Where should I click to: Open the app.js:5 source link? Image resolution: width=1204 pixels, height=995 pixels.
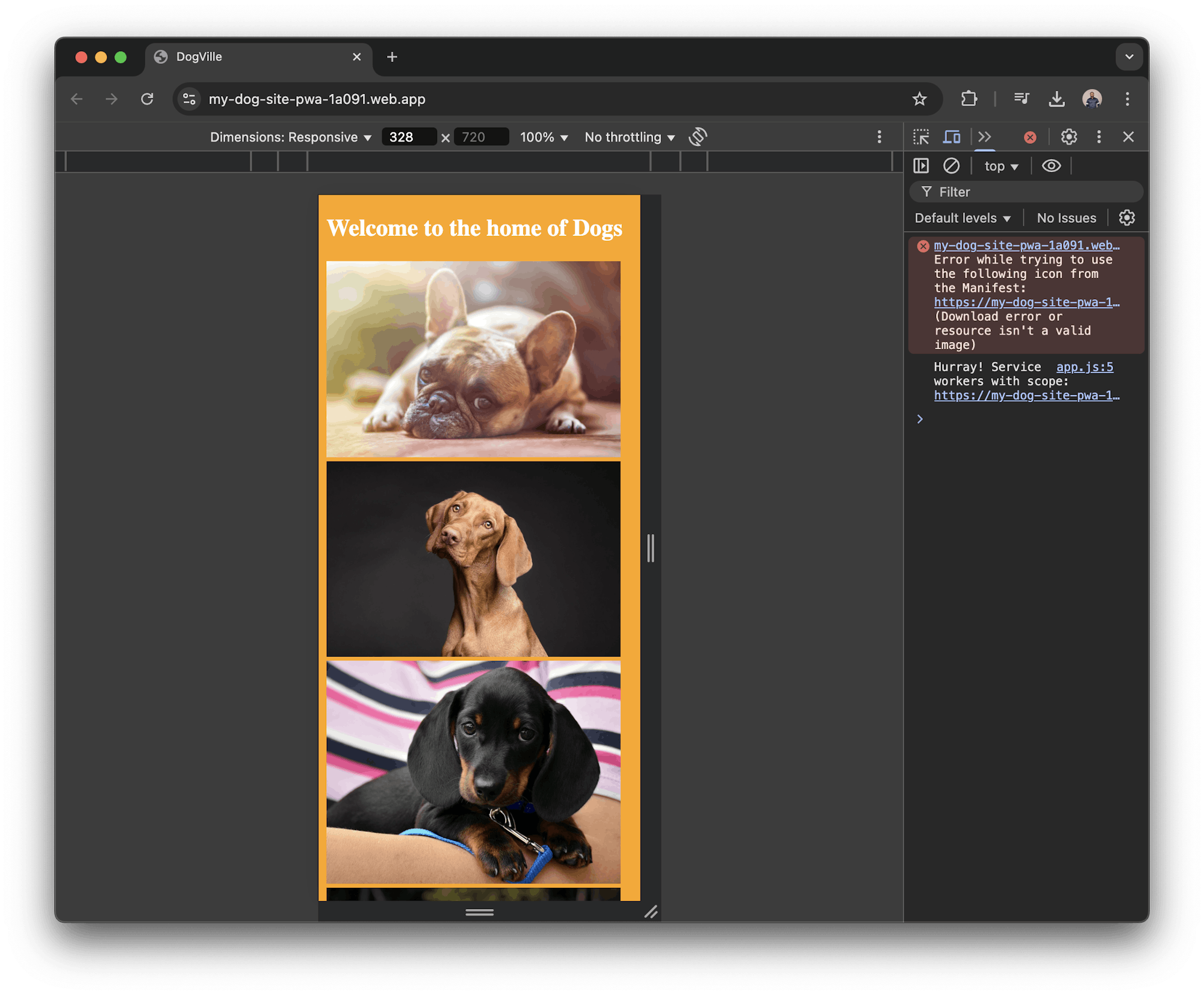[1084, 367]
